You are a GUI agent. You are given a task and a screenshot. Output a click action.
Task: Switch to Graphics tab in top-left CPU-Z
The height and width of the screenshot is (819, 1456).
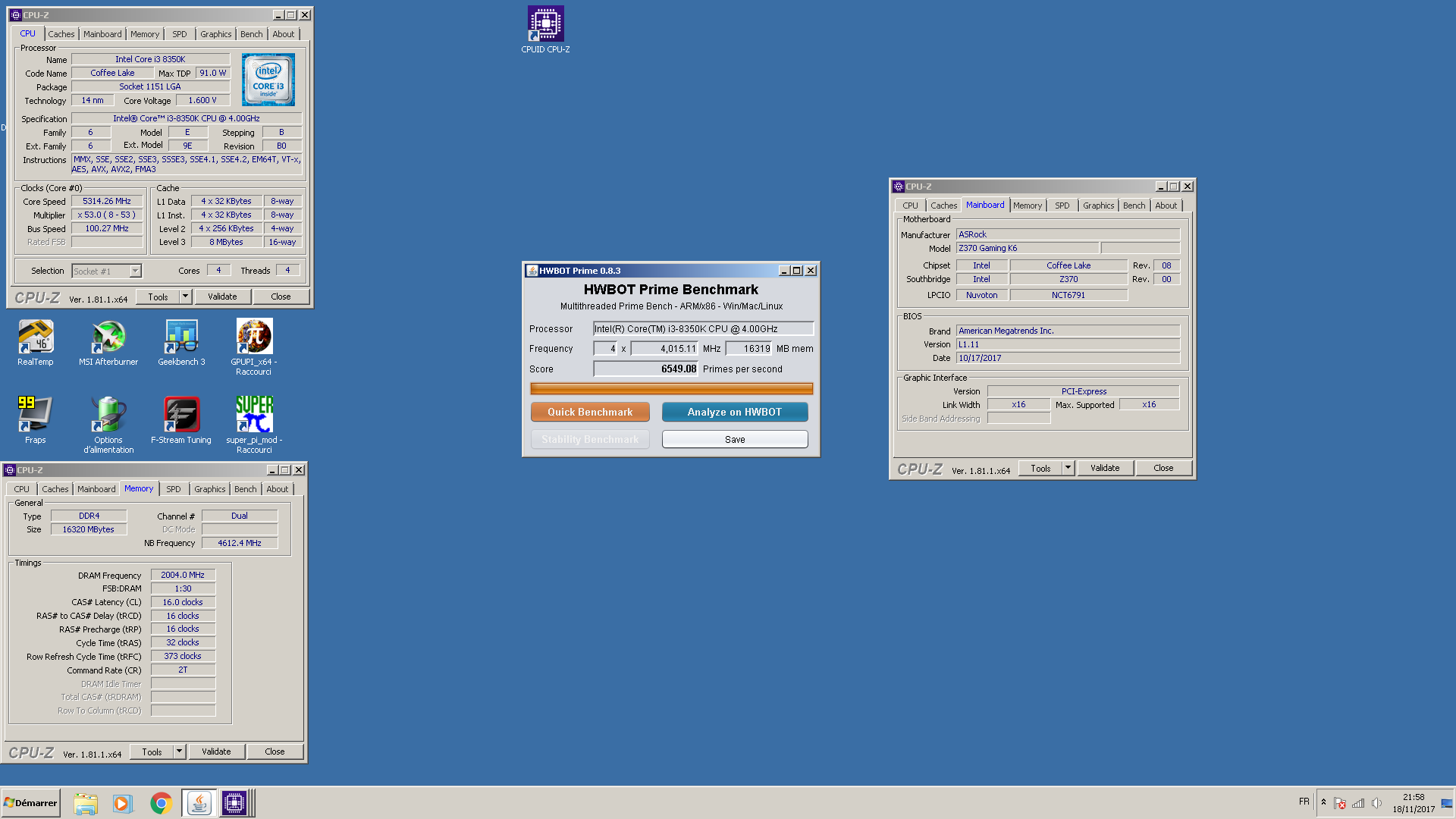(216, 34)
